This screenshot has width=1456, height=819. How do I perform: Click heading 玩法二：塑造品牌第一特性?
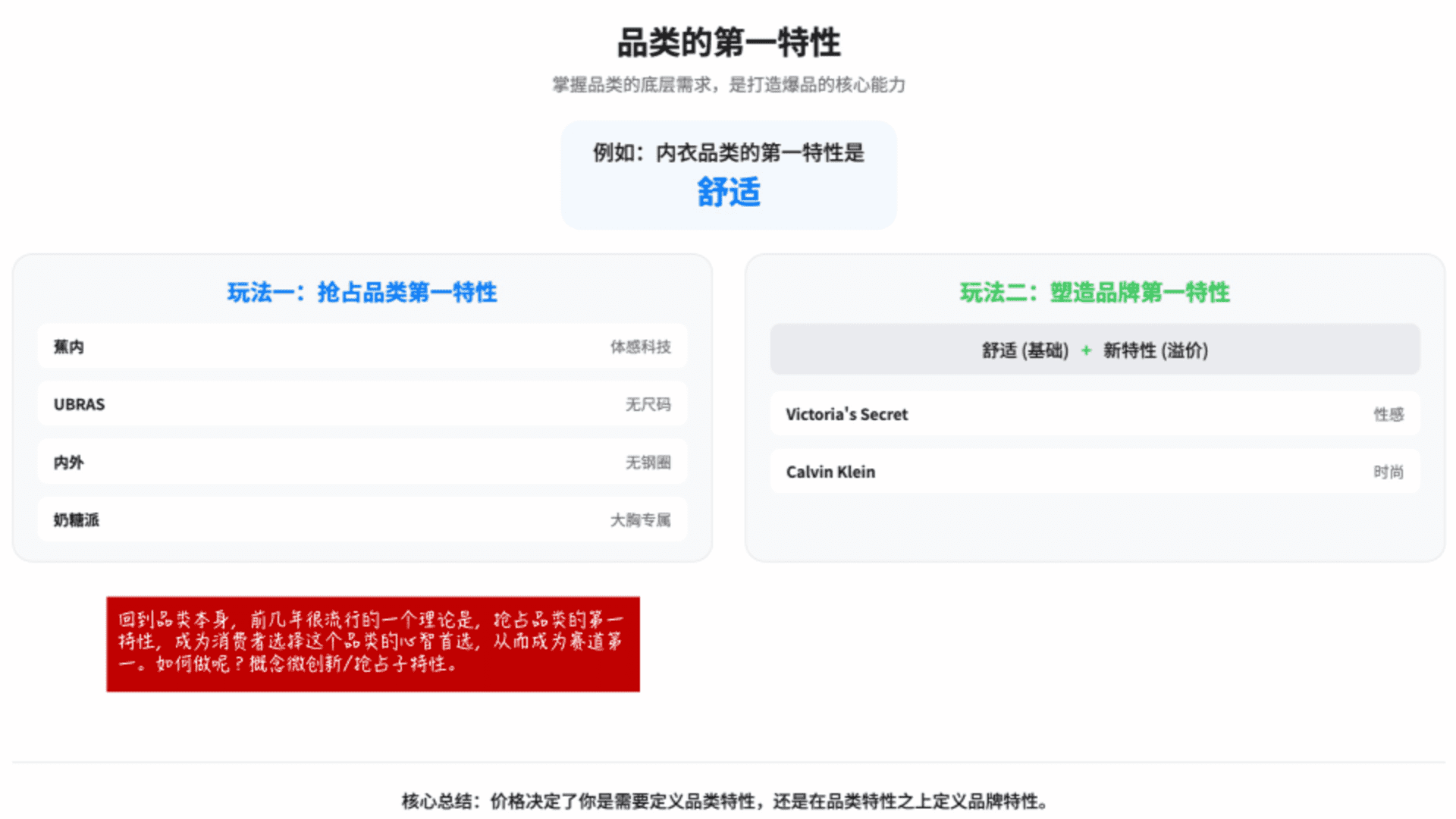pos(1095,292)
